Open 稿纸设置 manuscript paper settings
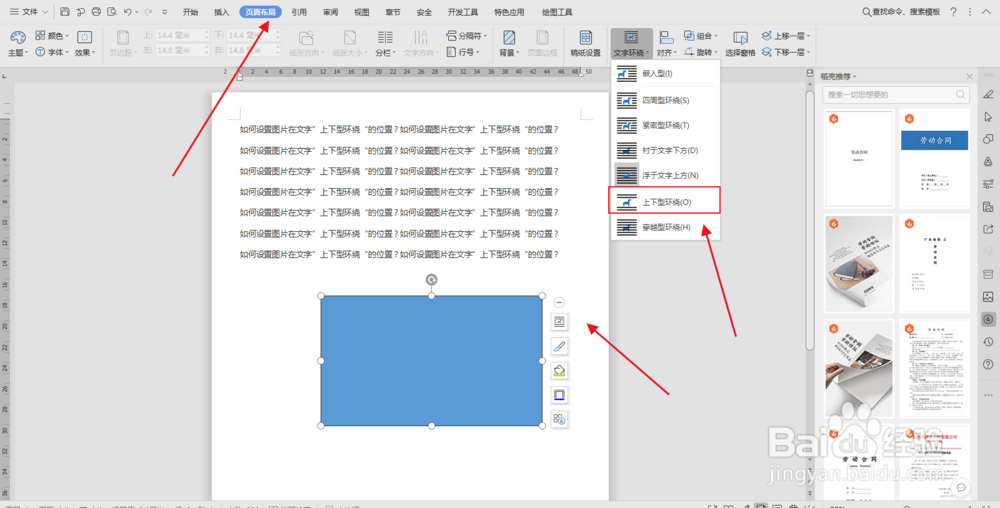The height and width of the screenshot is (508, 1000). click(x=585, y=44)
